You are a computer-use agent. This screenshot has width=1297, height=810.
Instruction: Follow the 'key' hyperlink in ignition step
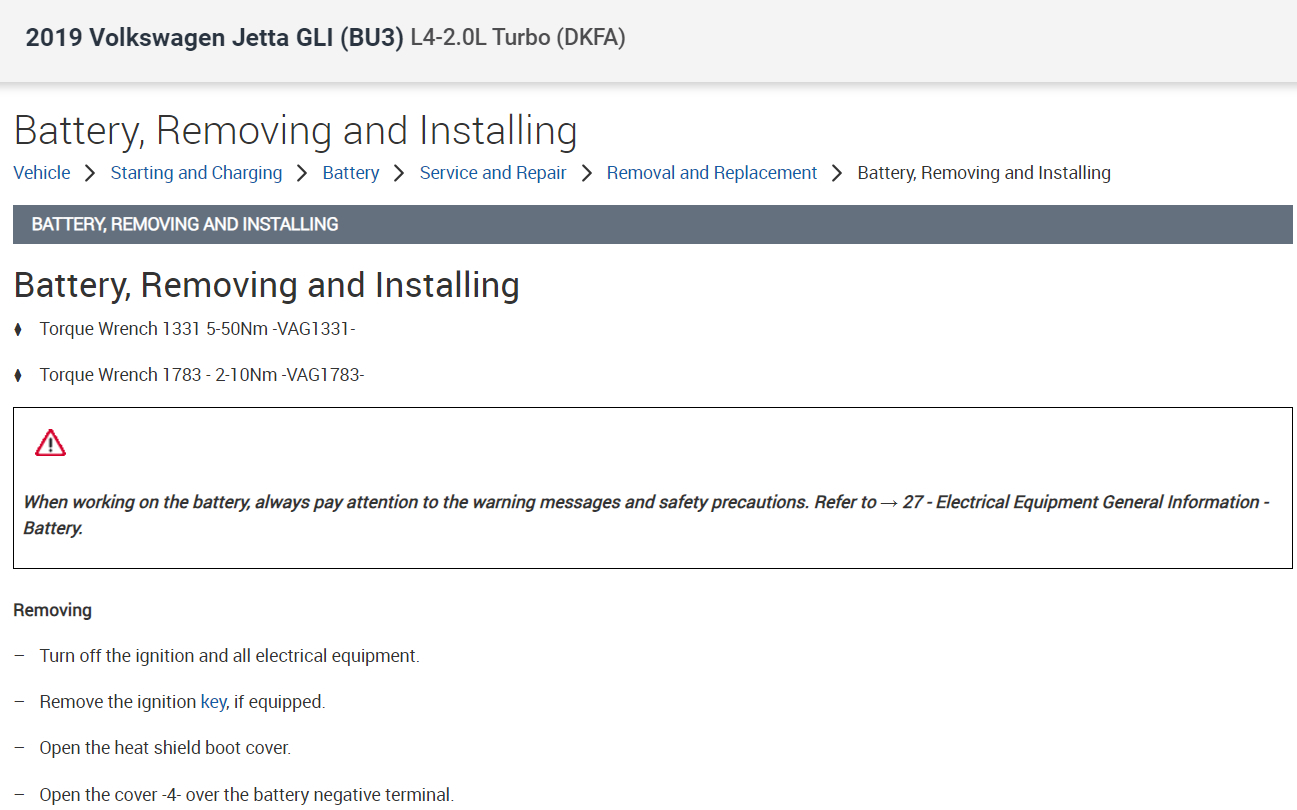tap(213, 702)
